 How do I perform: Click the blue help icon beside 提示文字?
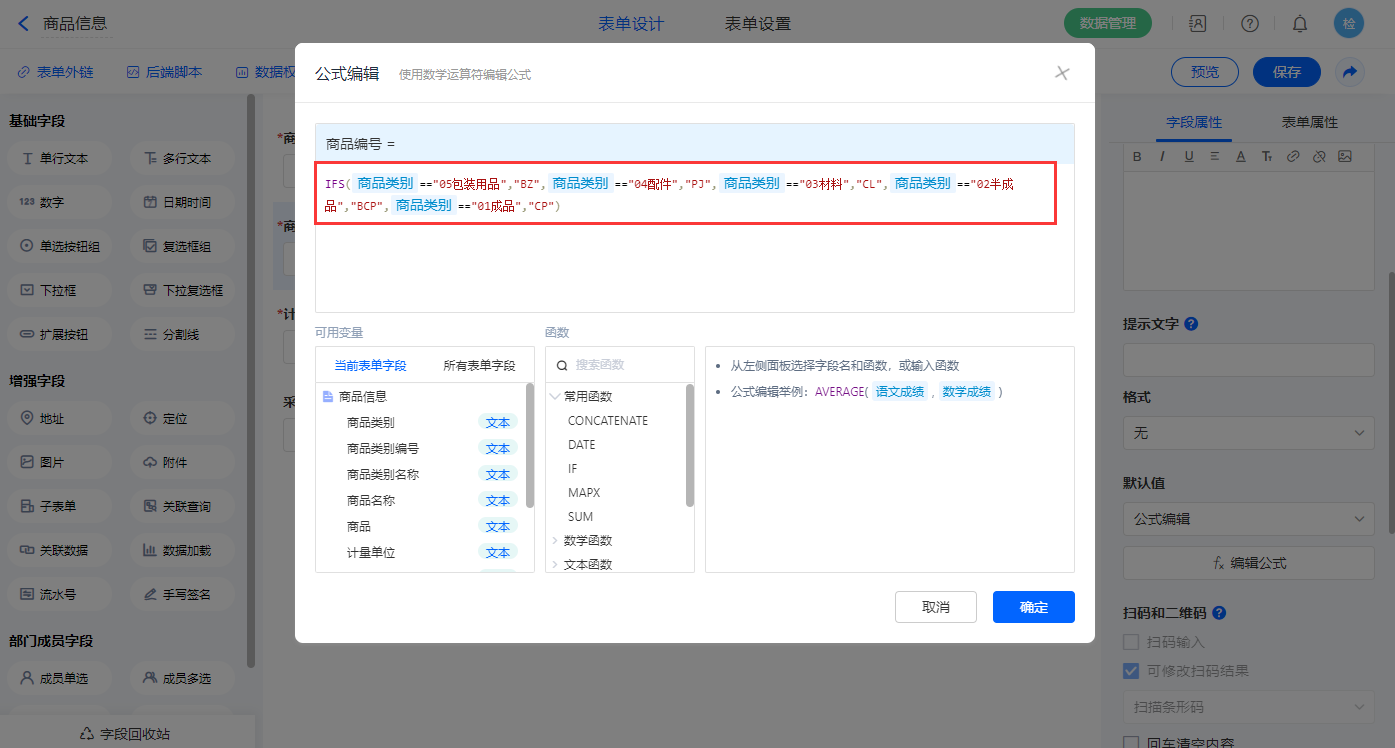coord(1191,324)
